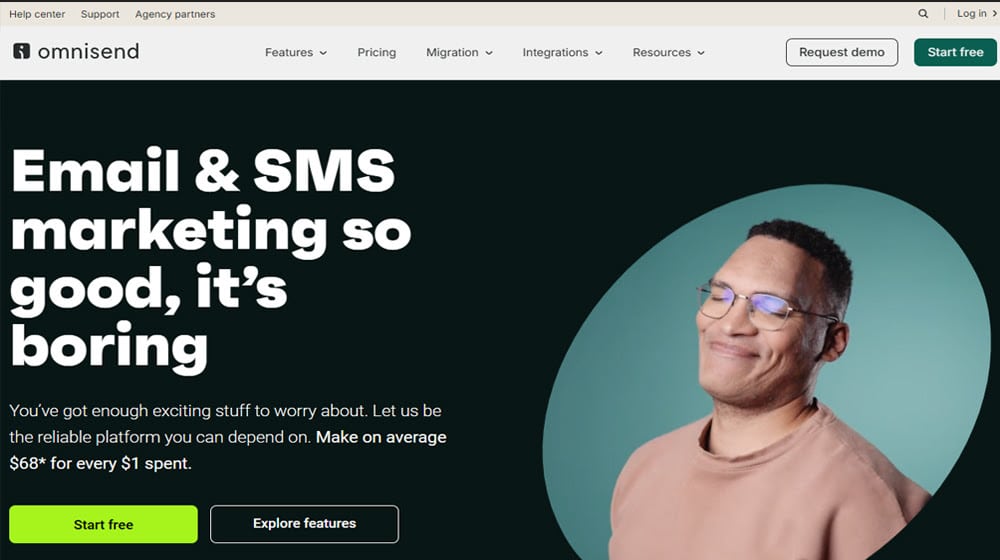Image resolution: width=1000 pixels, height=560 pixels.
Task: Click the Omnisend logo icon
Action: tap(22, 51)
